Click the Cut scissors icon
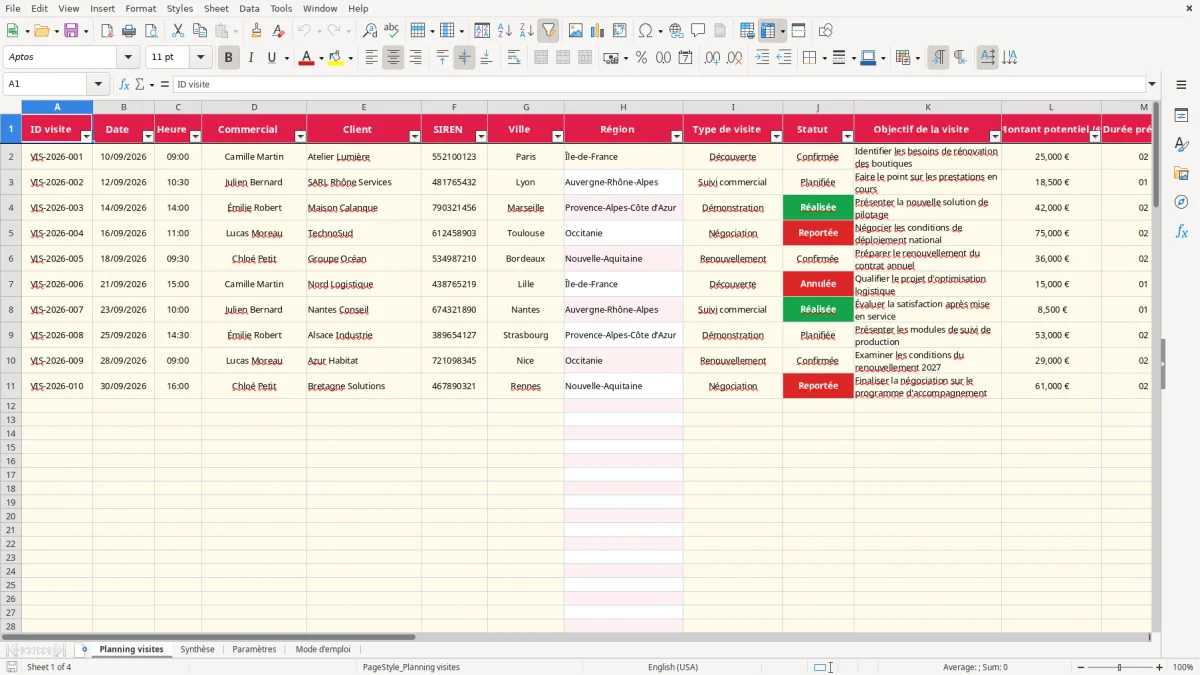 [178, 31]
